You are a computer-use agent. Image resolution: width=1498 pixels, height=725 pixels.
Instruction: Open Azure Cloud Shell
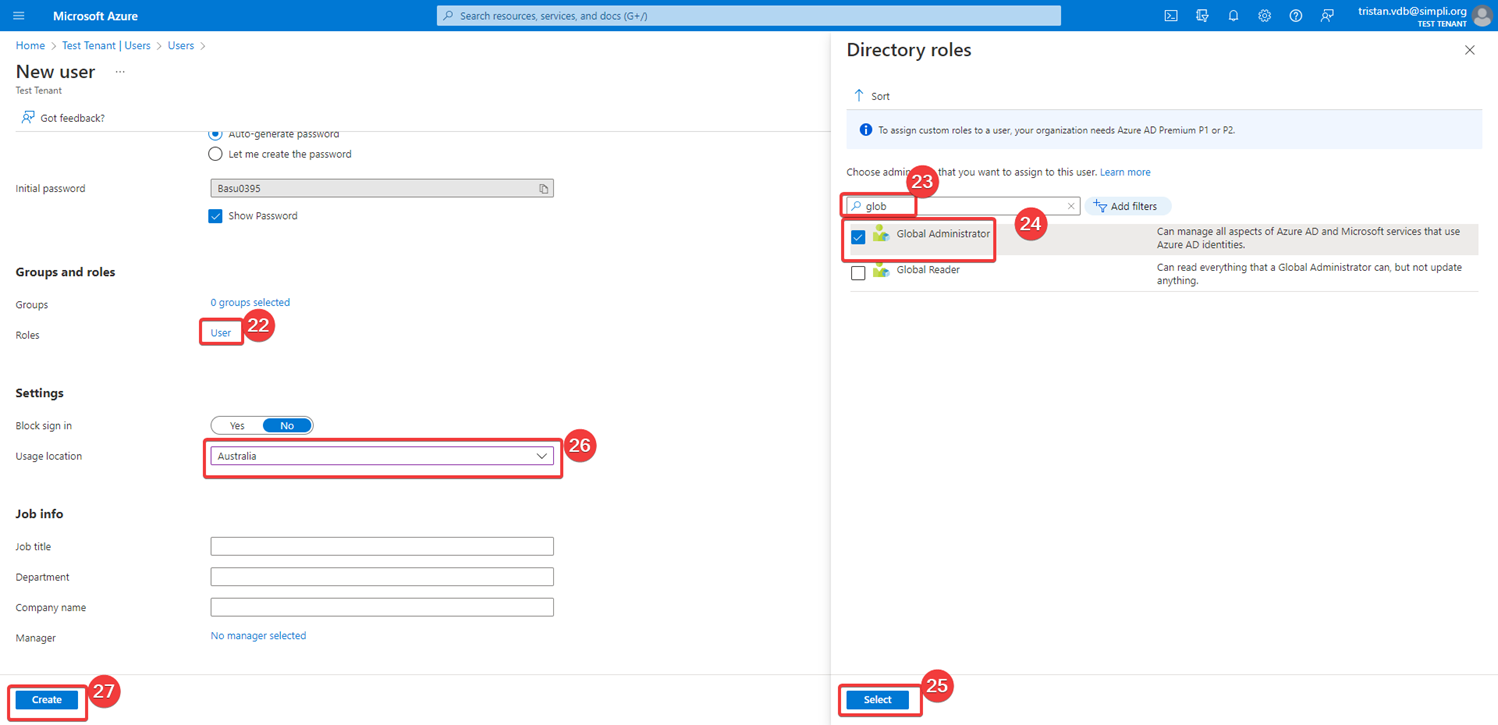[x=1170, y=15]
